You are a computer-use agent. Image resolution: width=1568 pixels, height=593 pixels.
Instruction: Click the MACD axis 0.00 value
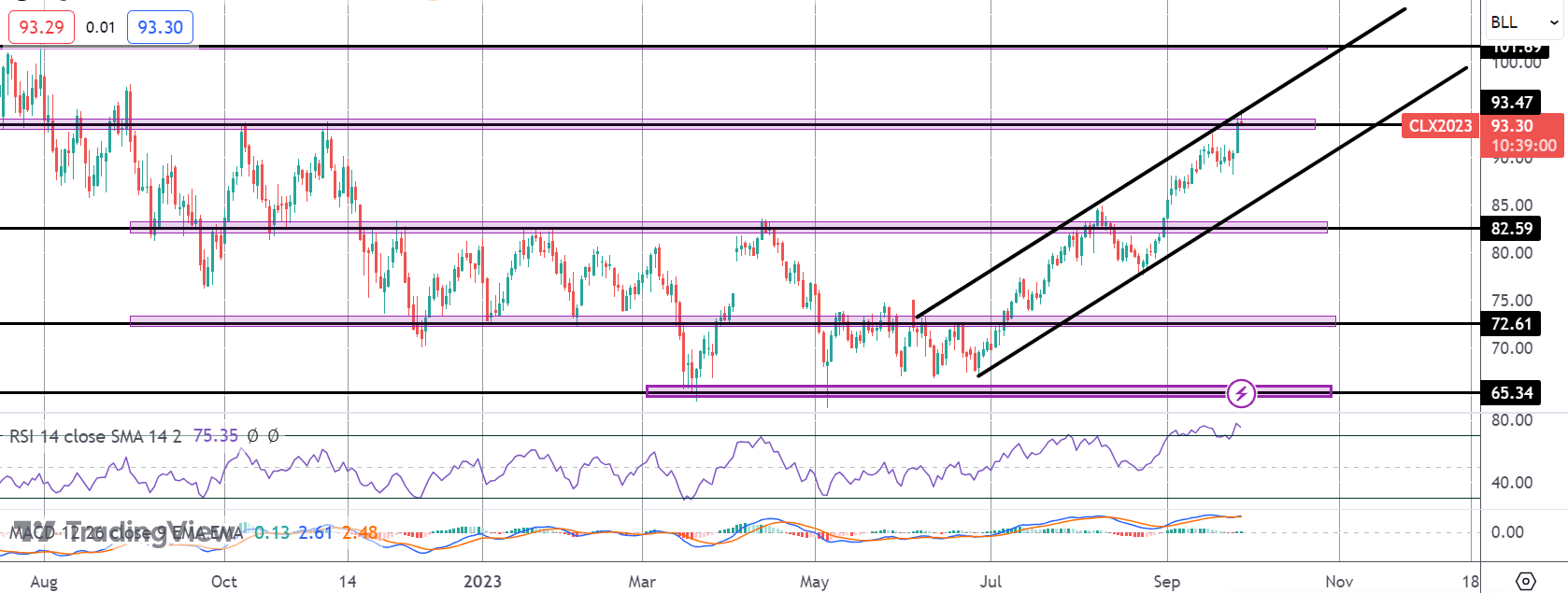[x=1507, y=532]
